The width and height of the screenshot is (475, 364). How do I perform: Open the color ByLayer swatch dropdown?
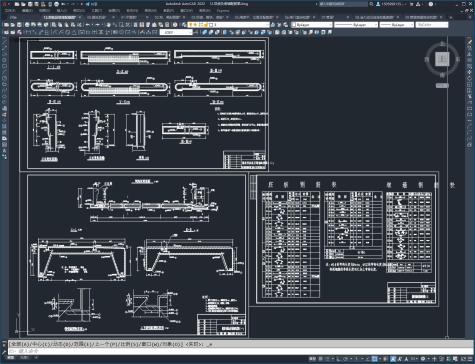click(x=312, y=25)
